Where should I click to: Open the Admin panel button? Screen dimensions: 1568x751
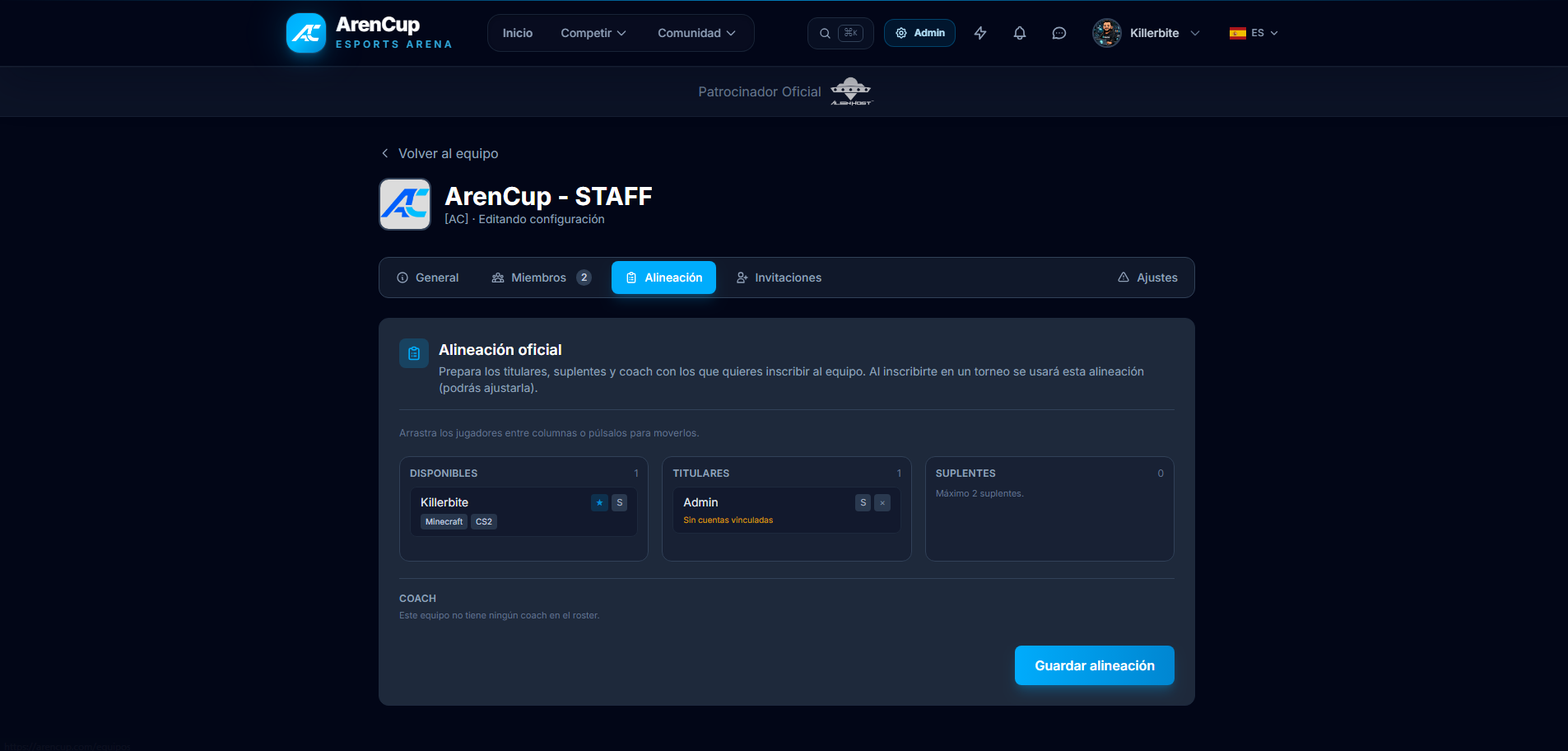coord(919,33)
